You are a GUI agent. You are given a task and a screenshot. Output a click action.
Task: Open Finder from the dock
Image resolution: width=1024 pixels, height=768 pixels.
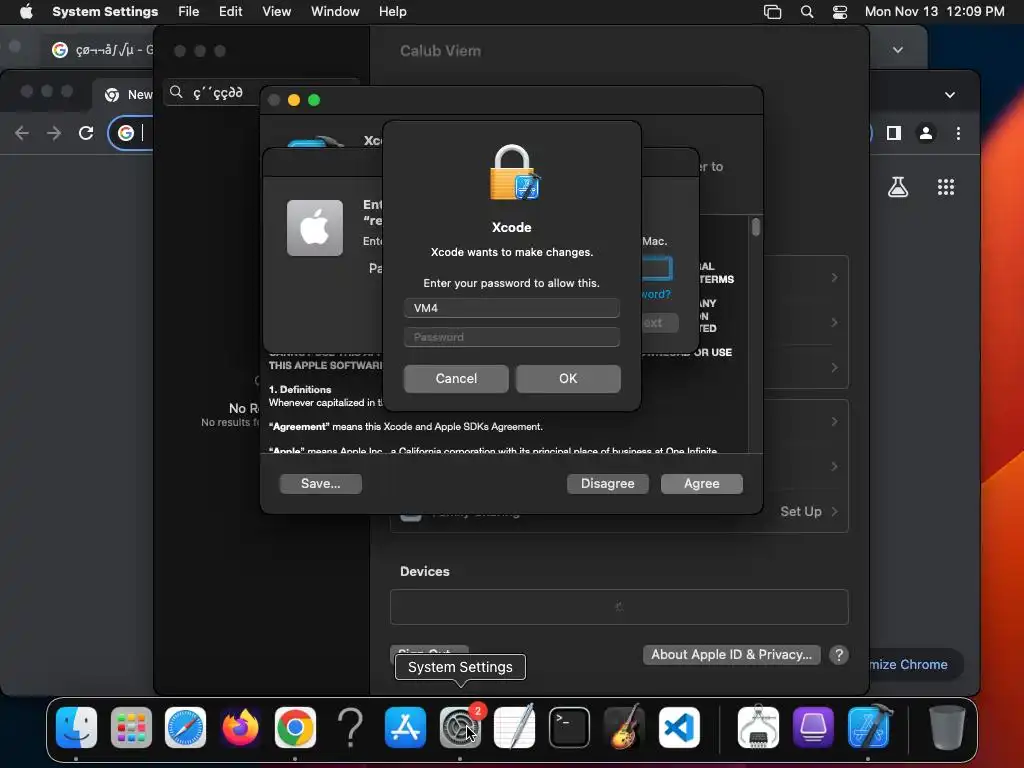pyautogui.click(x=76, y=727)
